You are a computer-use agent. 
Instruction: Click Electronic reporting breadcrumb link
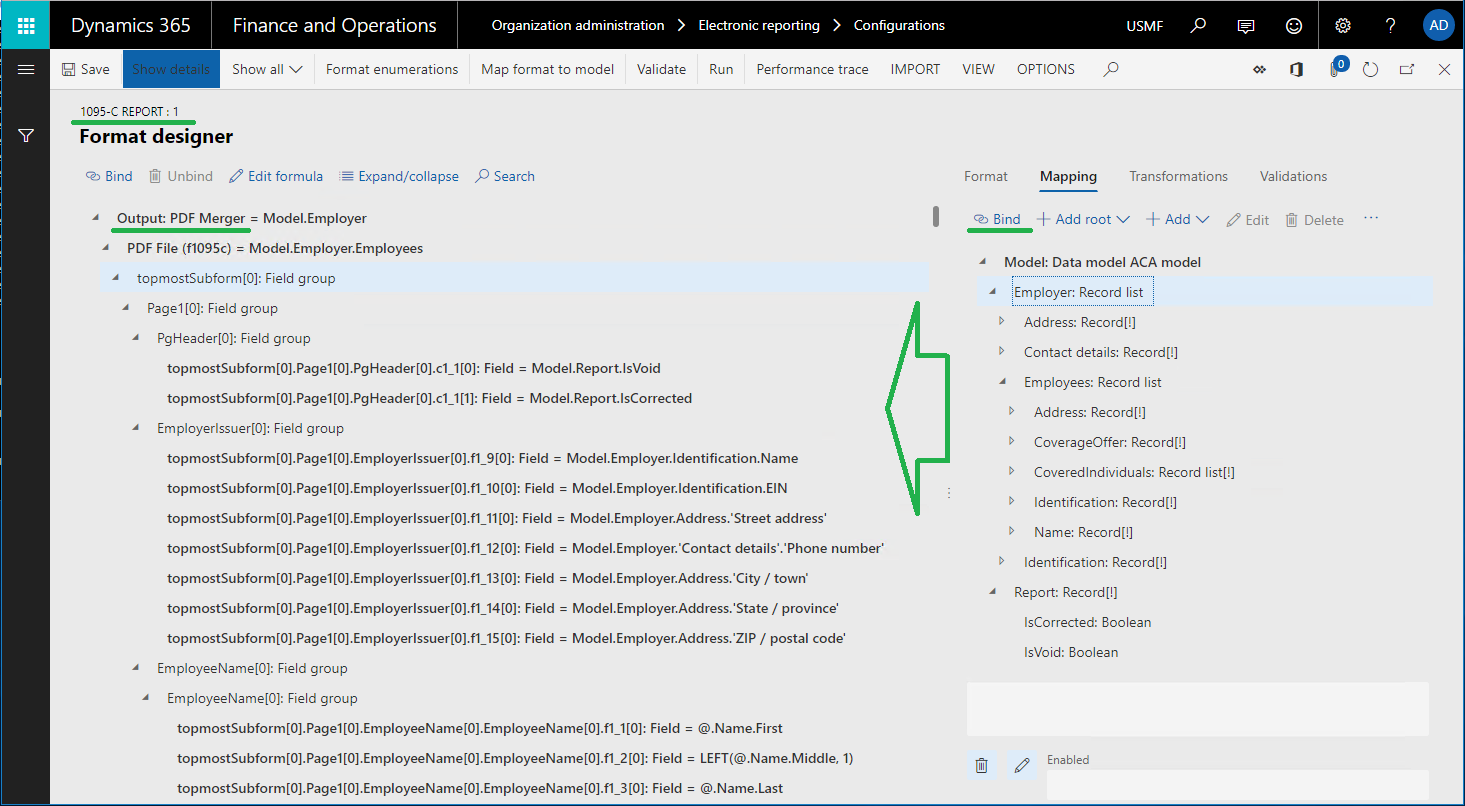[x=758, y=25]
